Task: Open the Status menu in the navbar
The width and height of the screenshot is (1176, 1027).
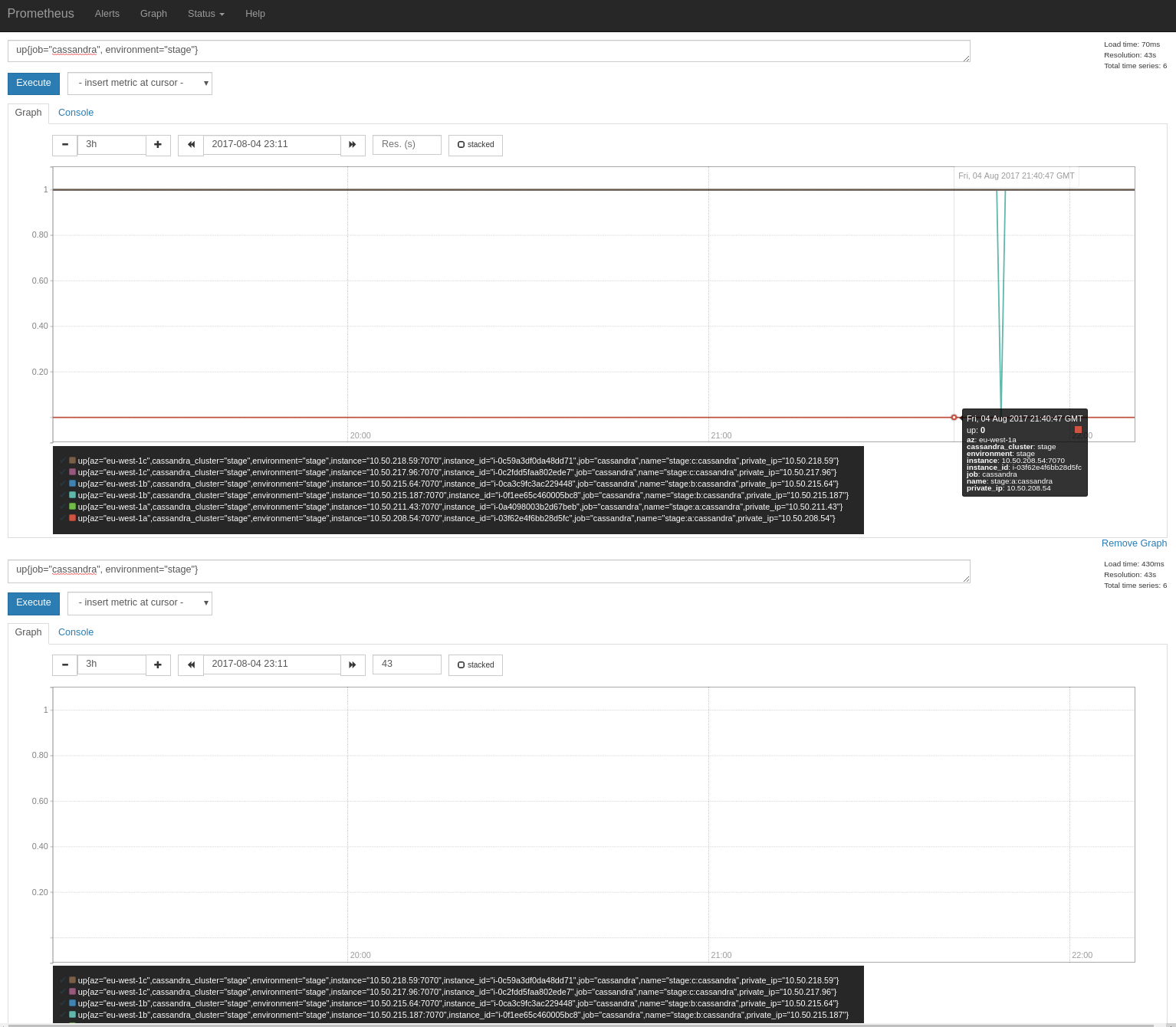Action: click(x=205, y=14)
